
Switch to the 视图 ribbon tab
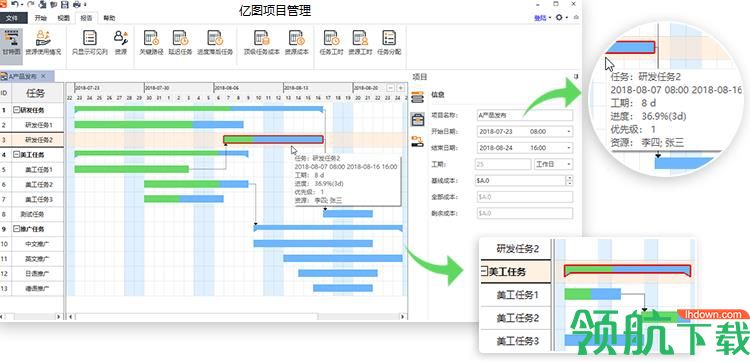64,18
